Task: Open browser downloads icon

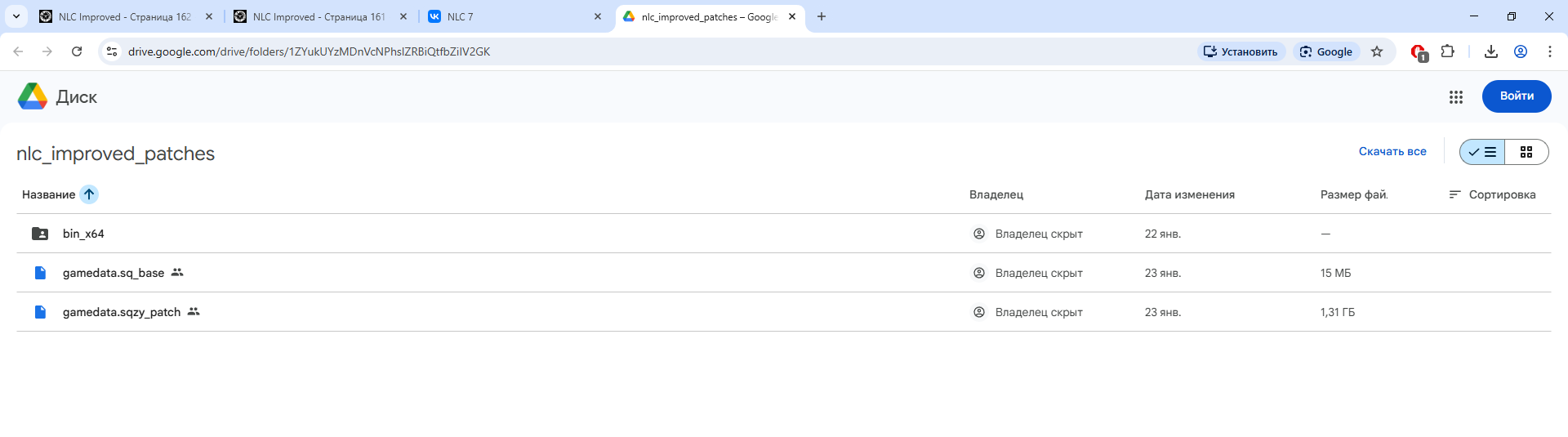Action: [x=1490, y=51]
